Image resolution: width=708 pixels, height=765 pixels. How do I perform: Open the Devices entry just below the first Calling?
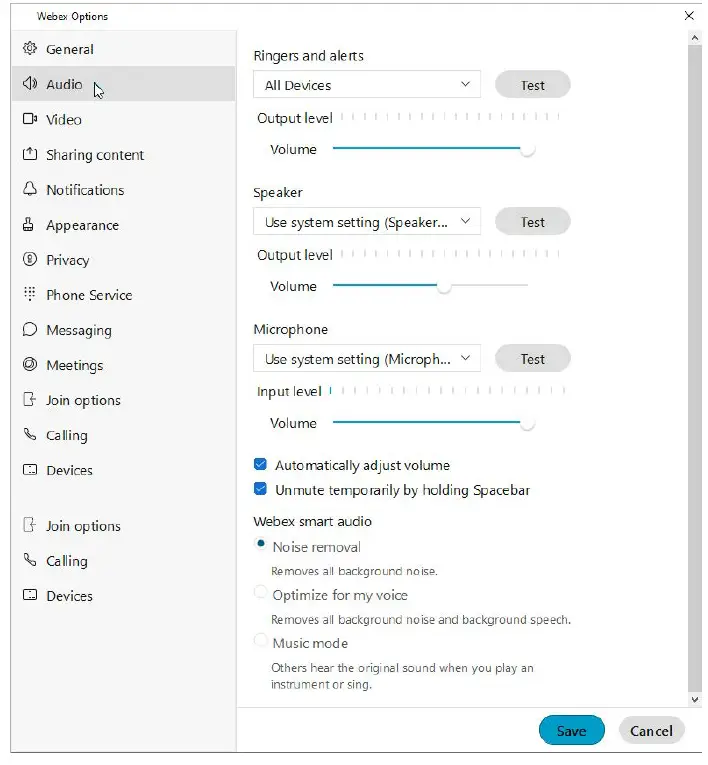tap(123, 470)
